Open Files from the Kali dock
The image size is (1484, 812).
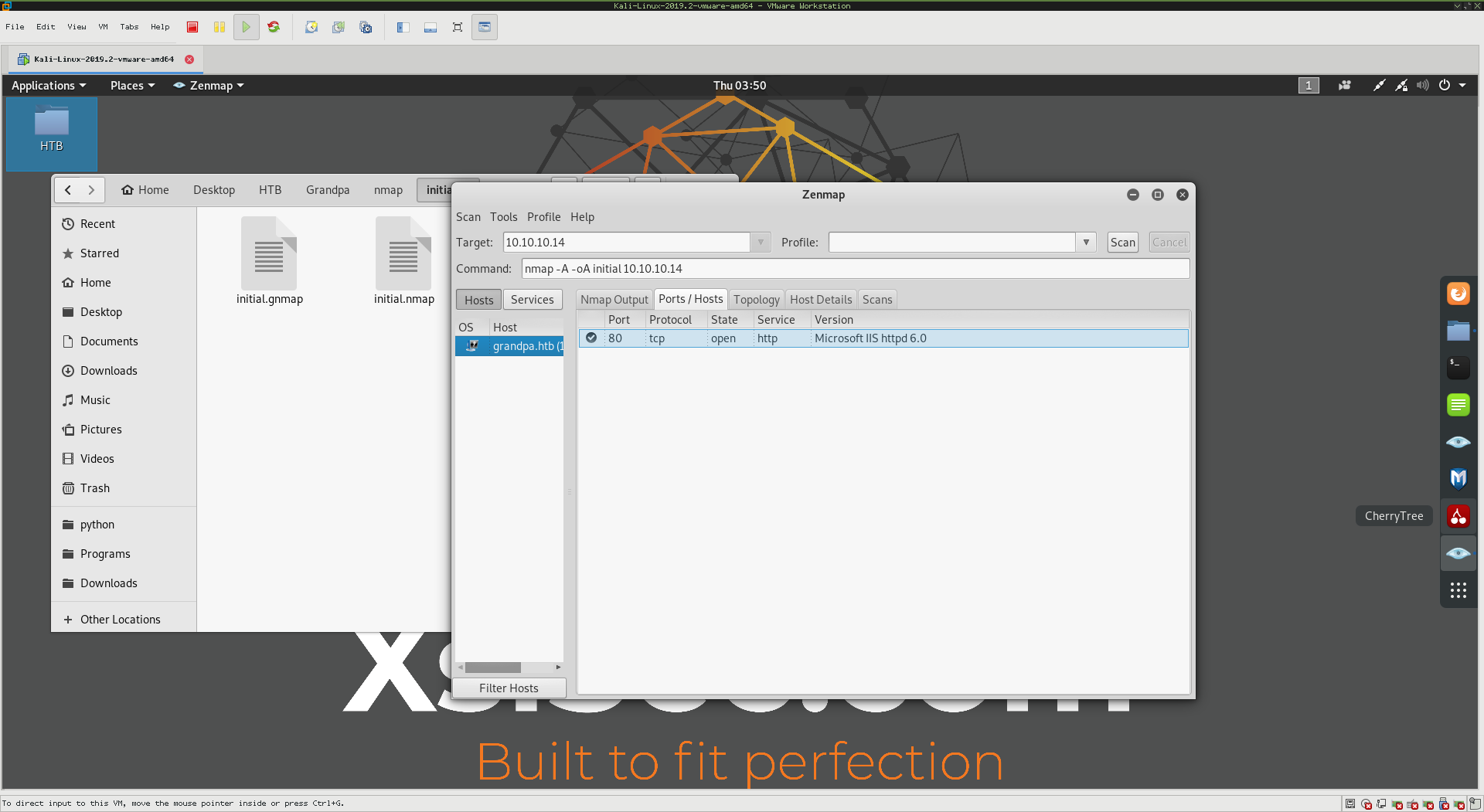coord(1458,331)
